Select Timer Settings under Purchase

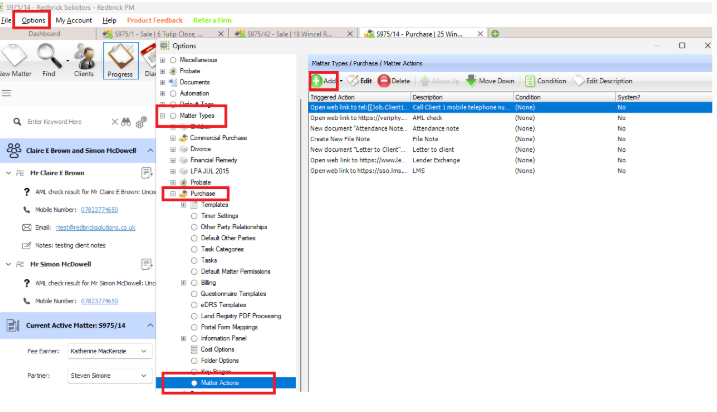tap(219, 216)
